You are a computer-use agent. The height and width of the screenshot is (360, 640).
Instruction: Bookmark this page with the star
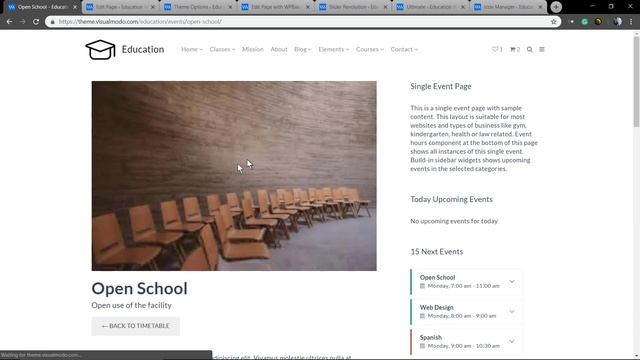(553, 22)
